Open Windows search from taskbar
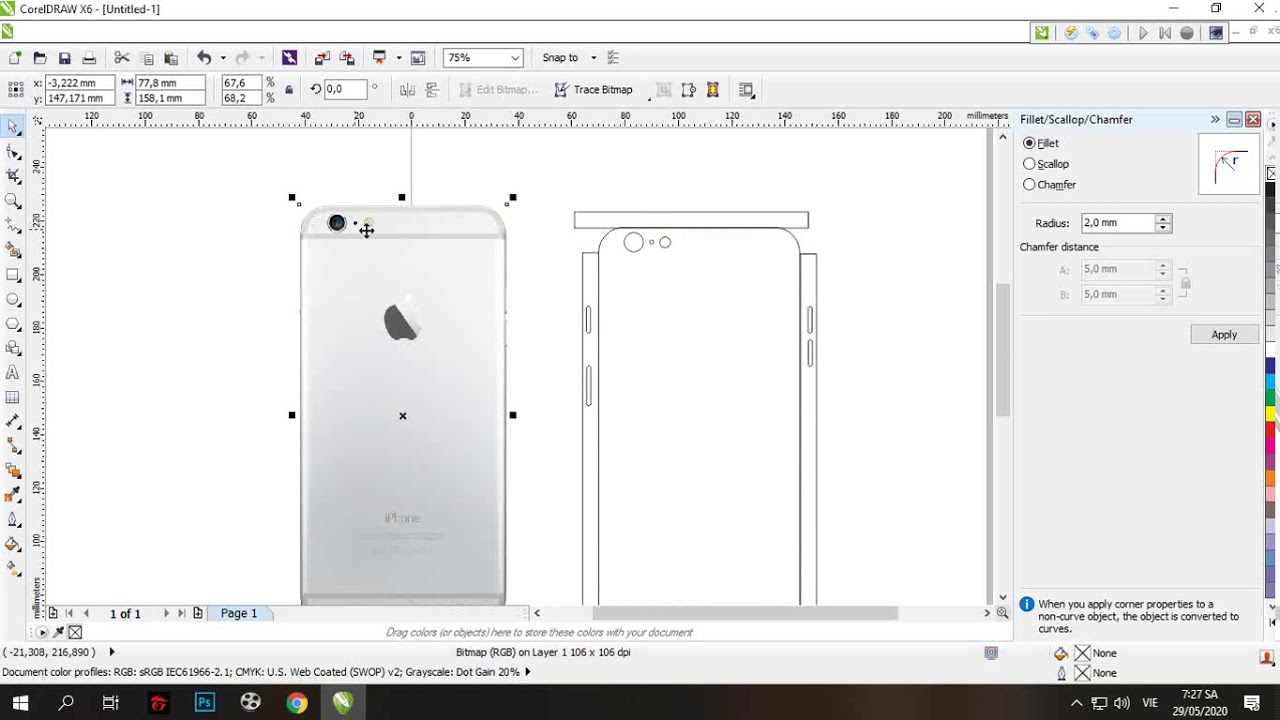 click(x=66, y=703)
